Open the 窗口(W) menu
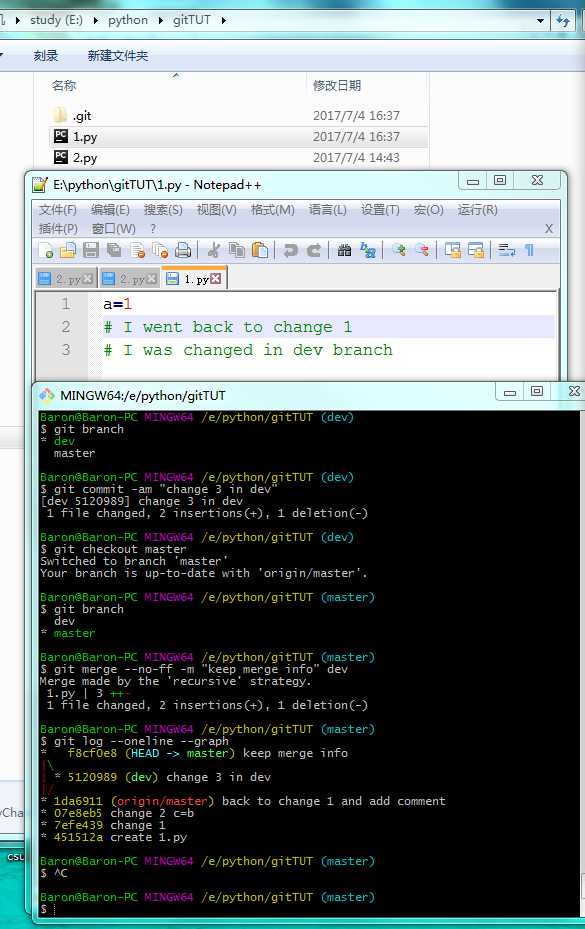Screen dimensions: 585x929 [x=114, y=229]
